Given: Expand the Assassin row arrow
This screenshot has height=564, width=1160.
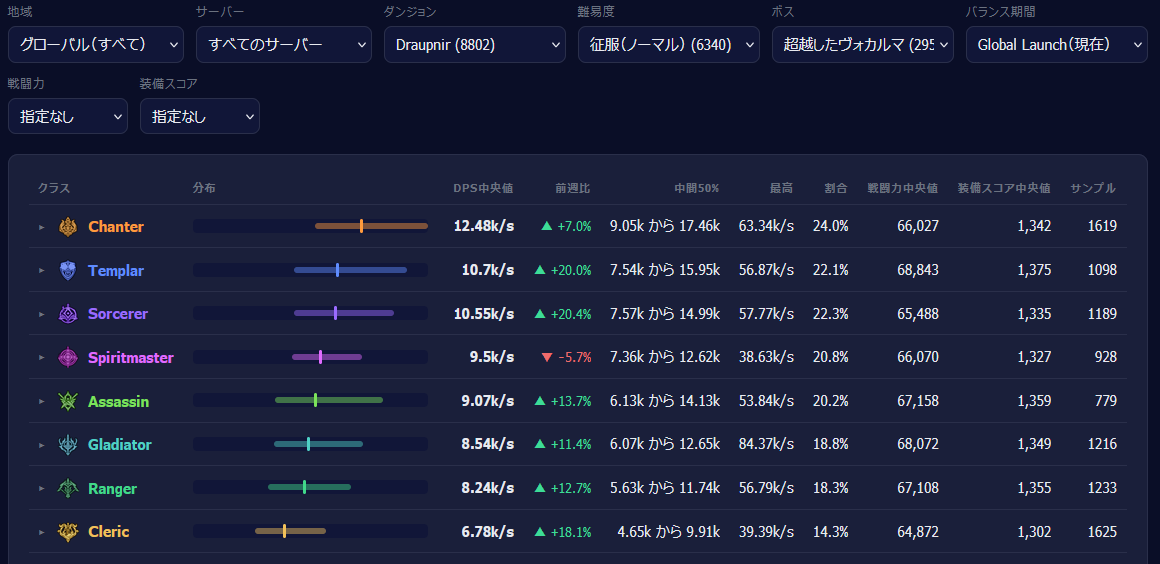Looking at the screenshot, I should (41, 402).
